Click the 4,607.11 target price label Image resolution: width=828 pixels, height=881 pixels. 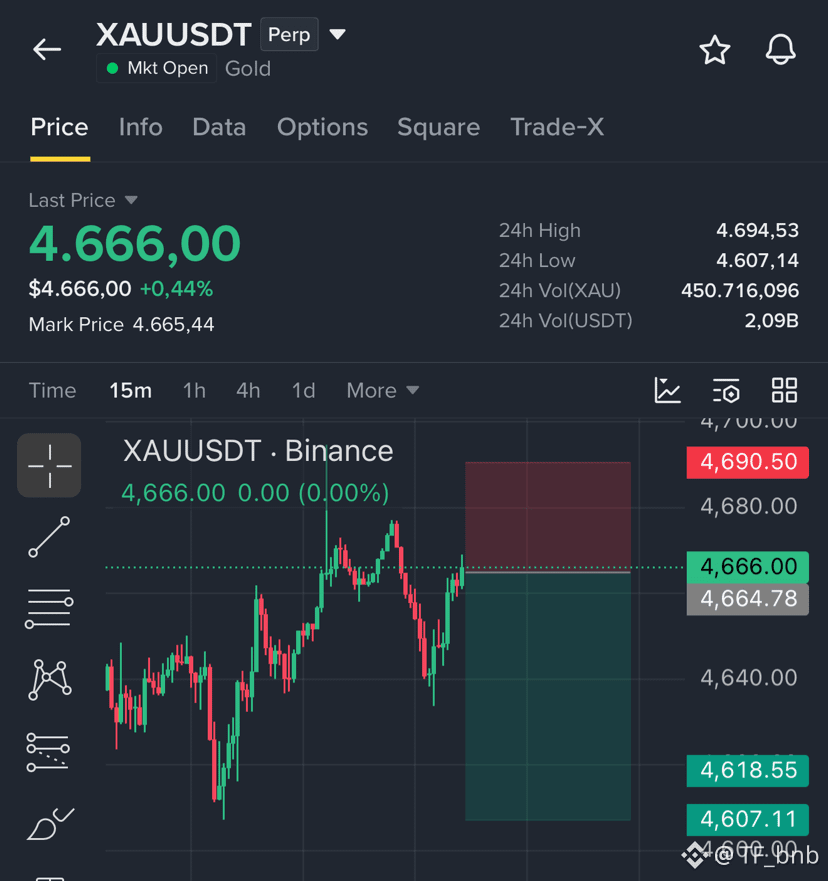tap(748, 820)
